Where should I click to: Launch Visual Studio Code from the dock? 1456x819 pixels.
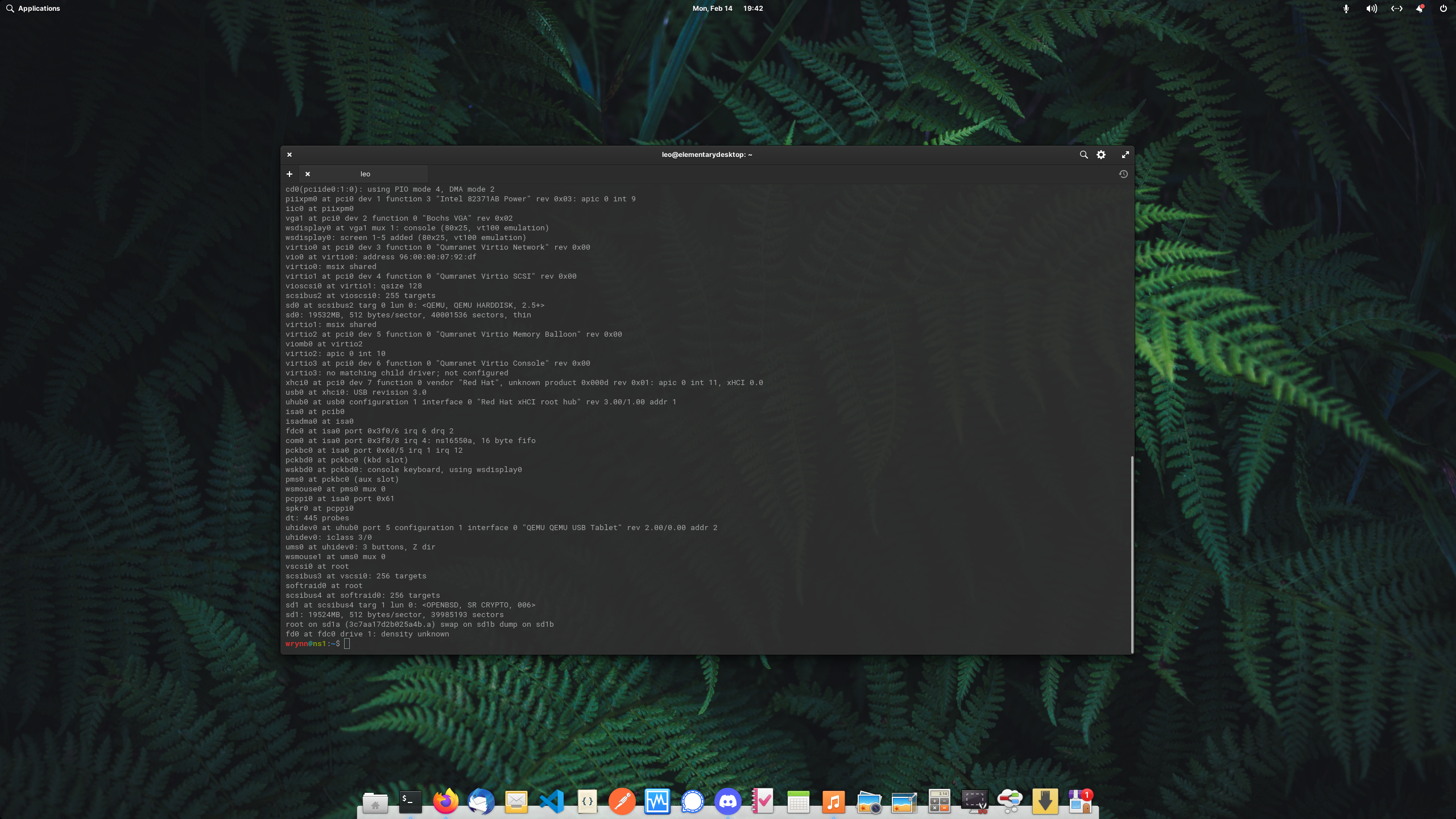552,801
